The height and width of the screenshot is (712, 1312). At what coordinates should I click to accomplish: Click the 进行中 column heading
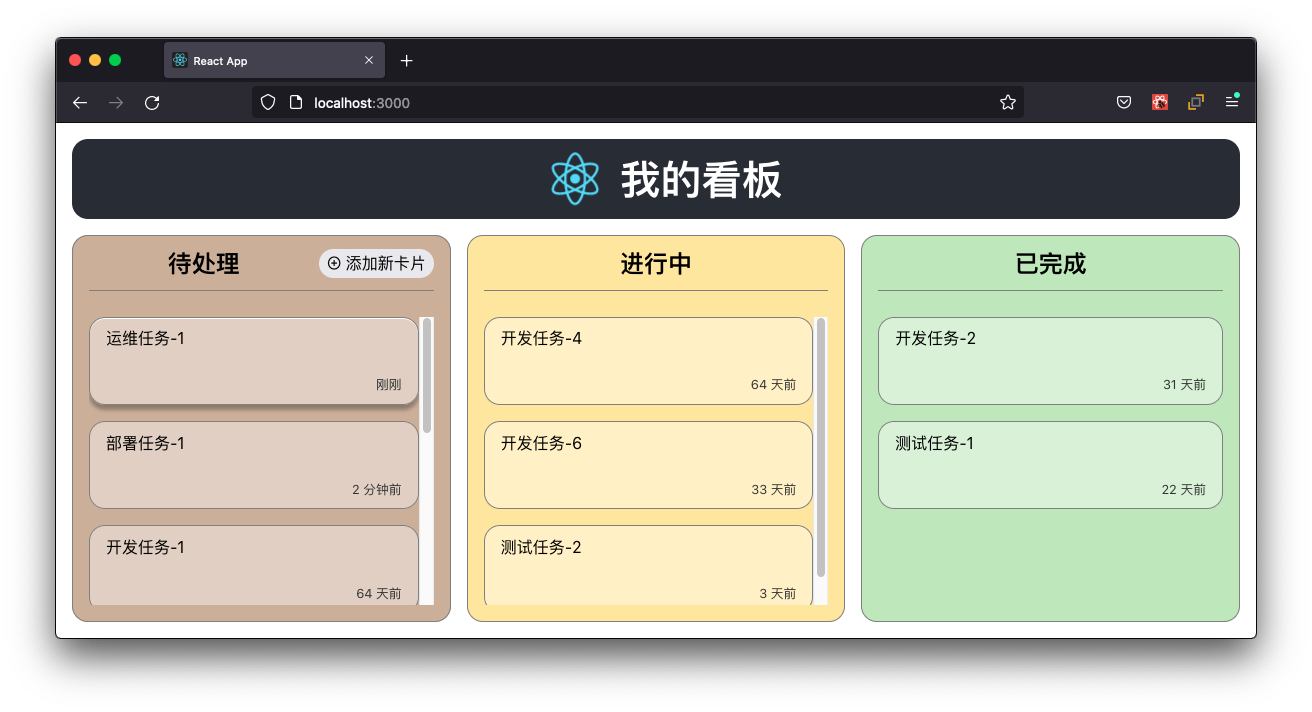pos(656,264)
